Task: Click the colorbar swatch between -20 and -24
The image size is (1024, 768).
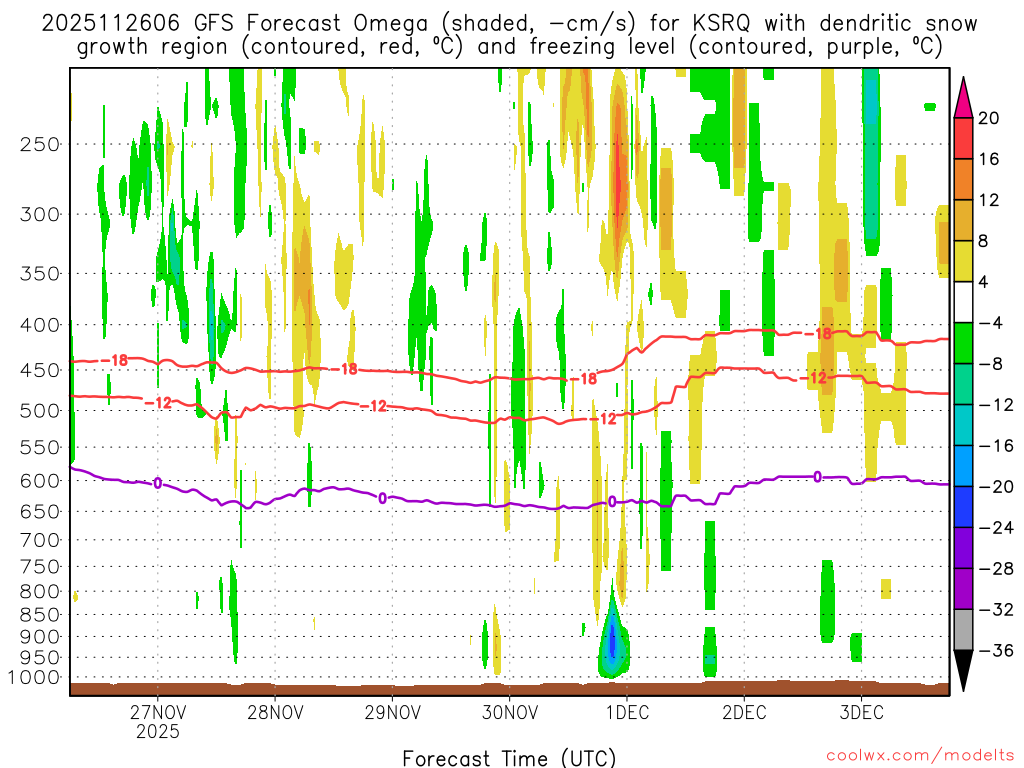Action: 963,507
